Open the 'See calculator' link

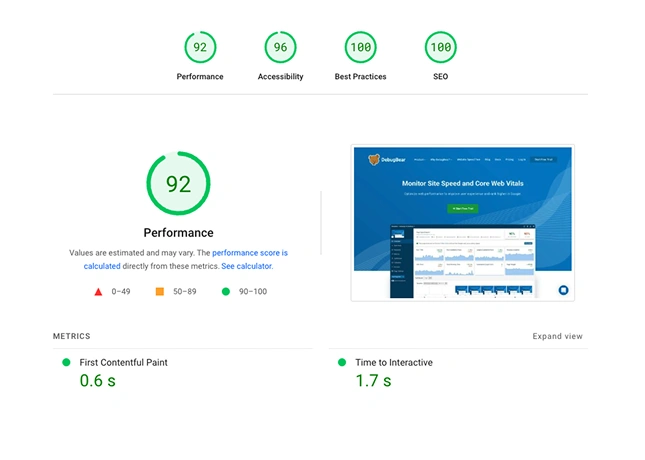tap(246, 266)
